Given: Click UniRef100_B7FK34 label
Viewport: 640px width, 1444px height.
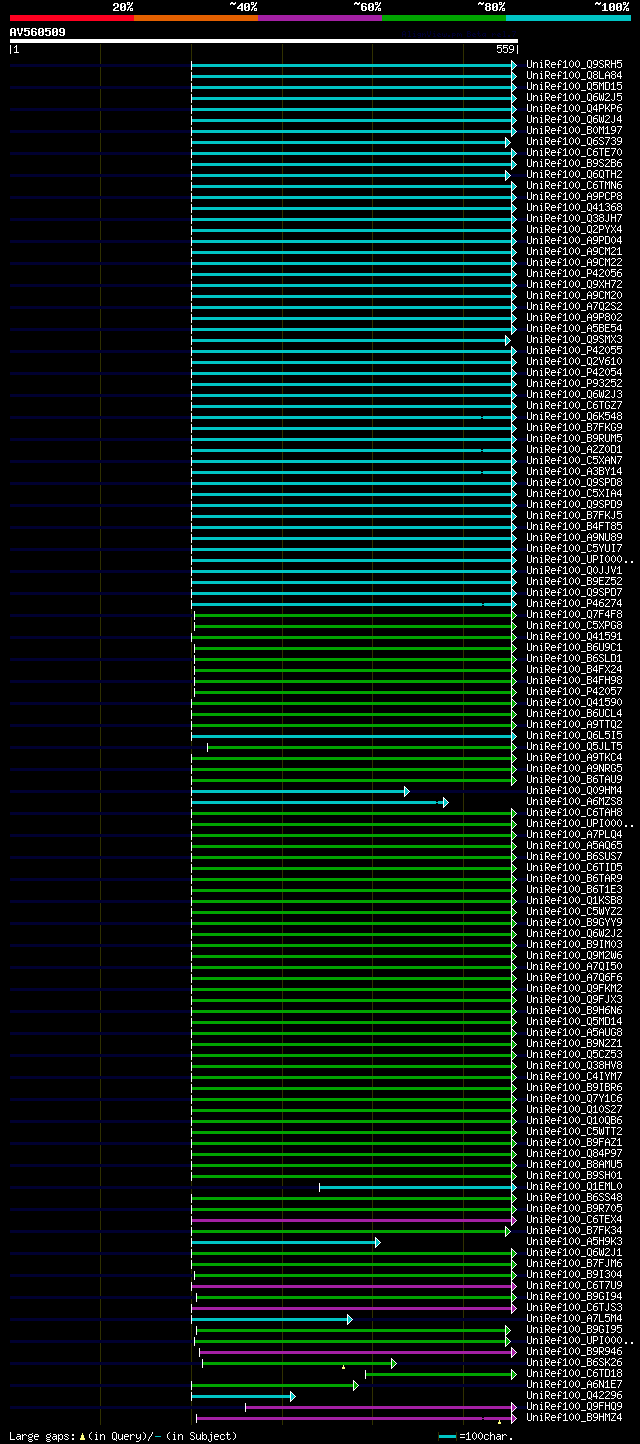Looking at the screenshot, I should 574,1230.
